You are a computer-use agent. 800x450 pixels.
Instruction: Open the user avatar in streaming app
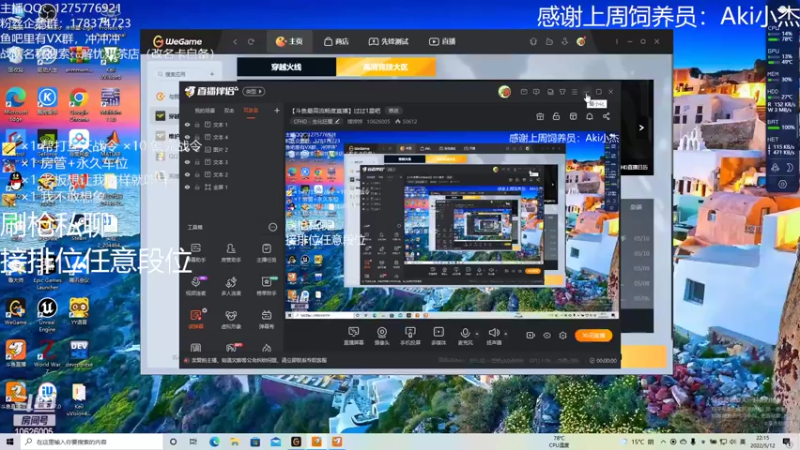tap(505, 92)
